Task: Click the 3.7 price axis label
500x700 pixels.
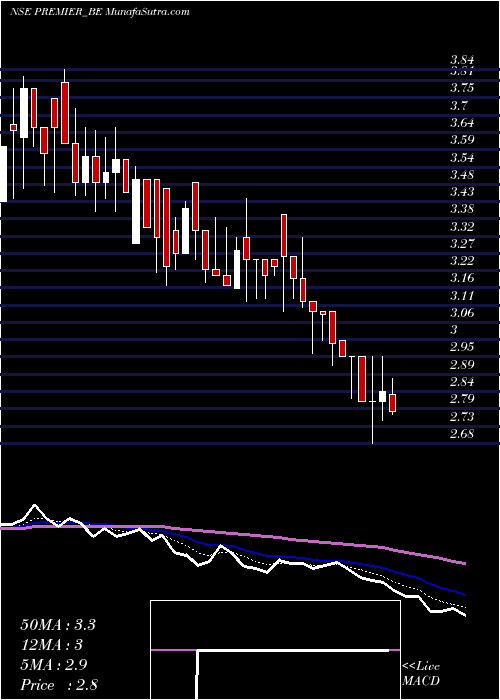Action: click(458, 105)
